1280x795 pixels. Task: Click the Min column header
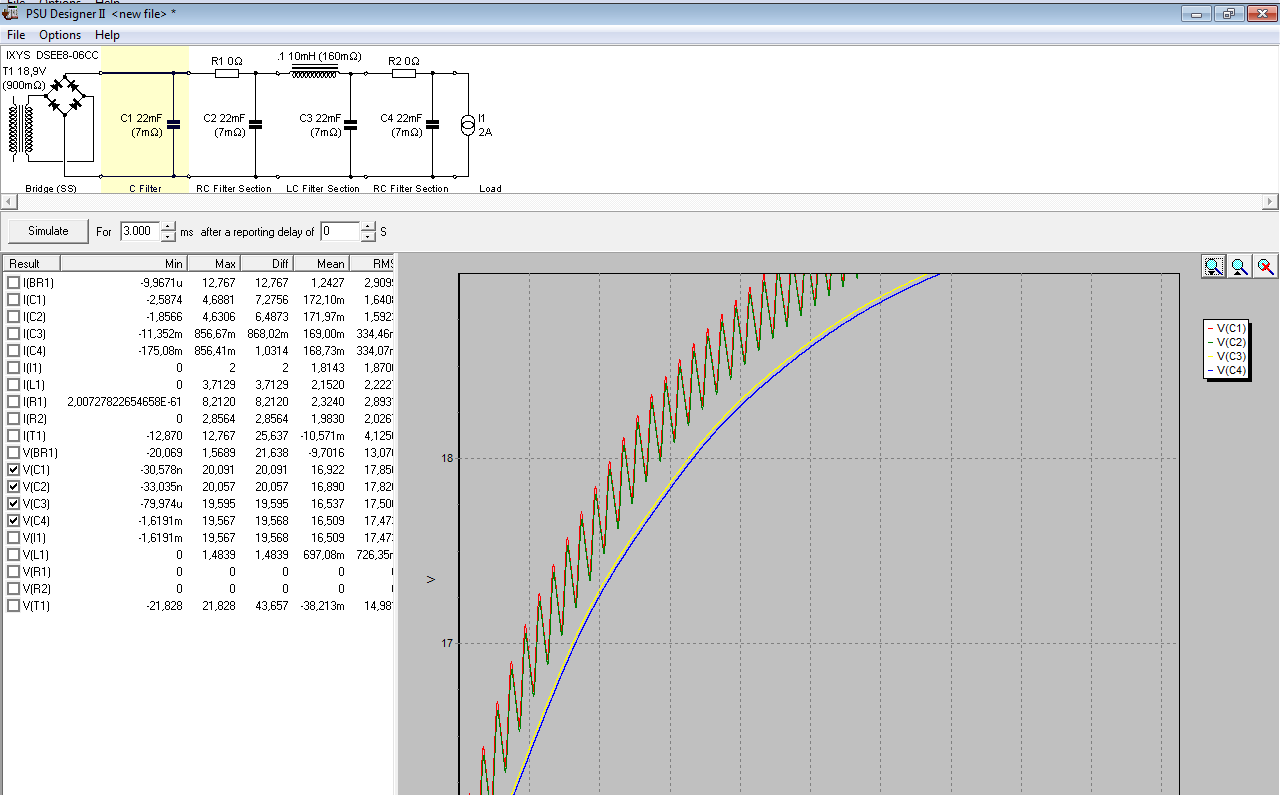point(124,264)
